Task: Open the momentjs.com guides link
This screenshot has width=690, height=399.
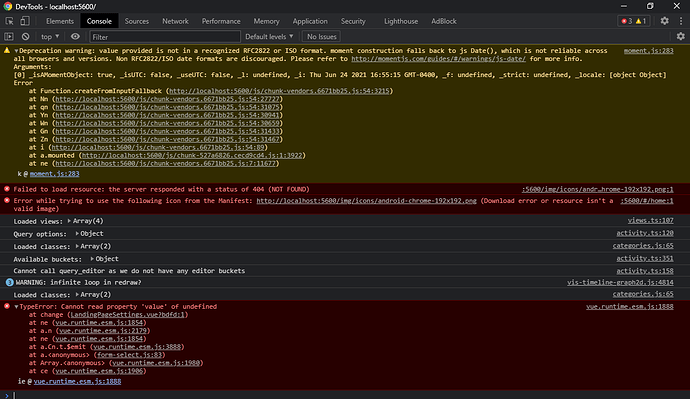Action: click(438, 59)
